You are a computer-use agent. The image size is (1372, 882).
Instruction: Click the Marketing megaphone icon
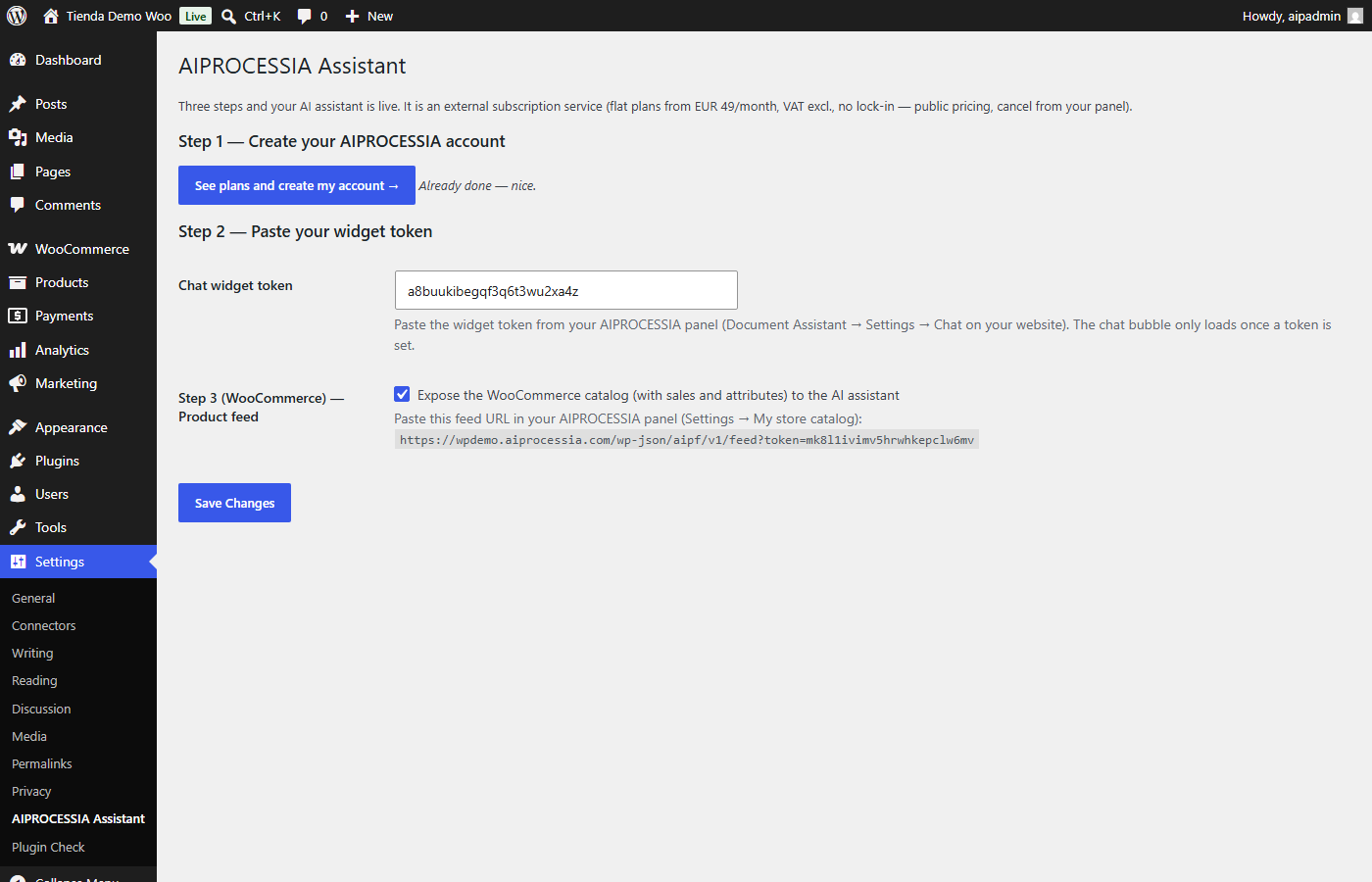[18, 383]
